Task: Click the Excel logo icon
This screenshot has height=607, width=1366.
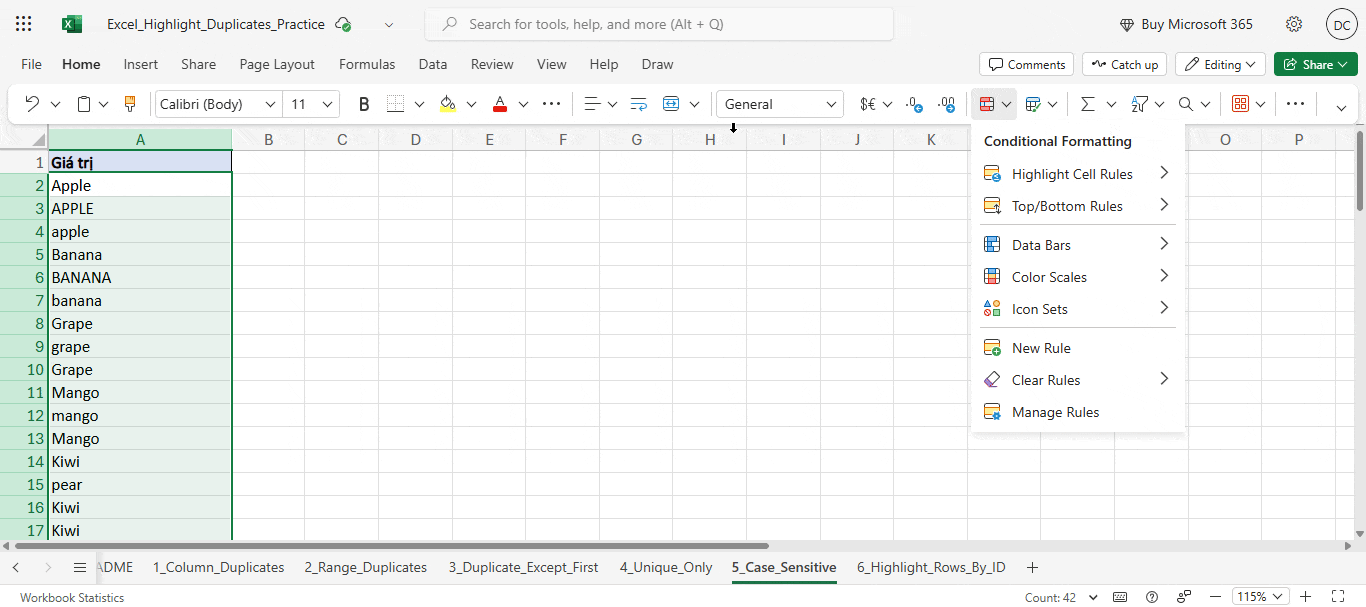Action: coord(72,24)
